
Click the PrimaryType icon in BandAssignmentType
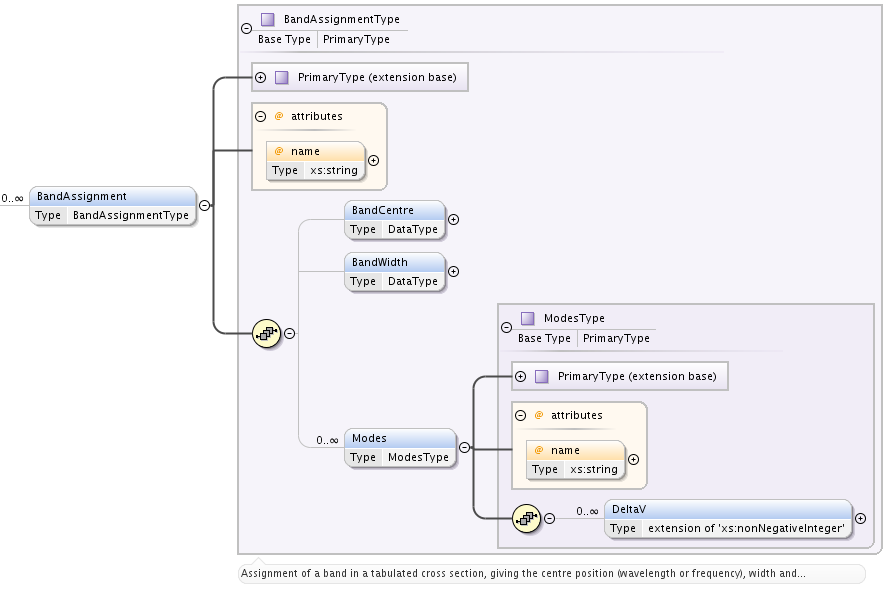[x=281, y=77]
